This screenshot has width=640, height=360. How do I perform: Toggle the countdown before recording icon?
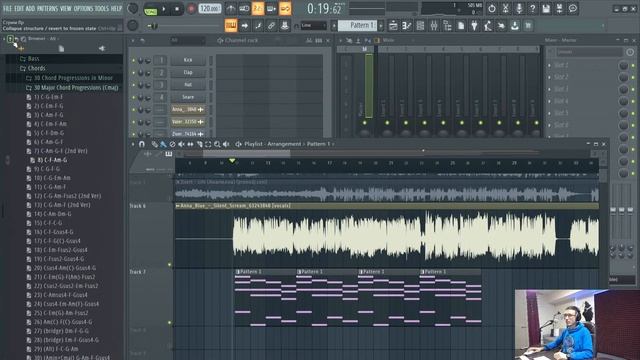[x=258, y=8]
